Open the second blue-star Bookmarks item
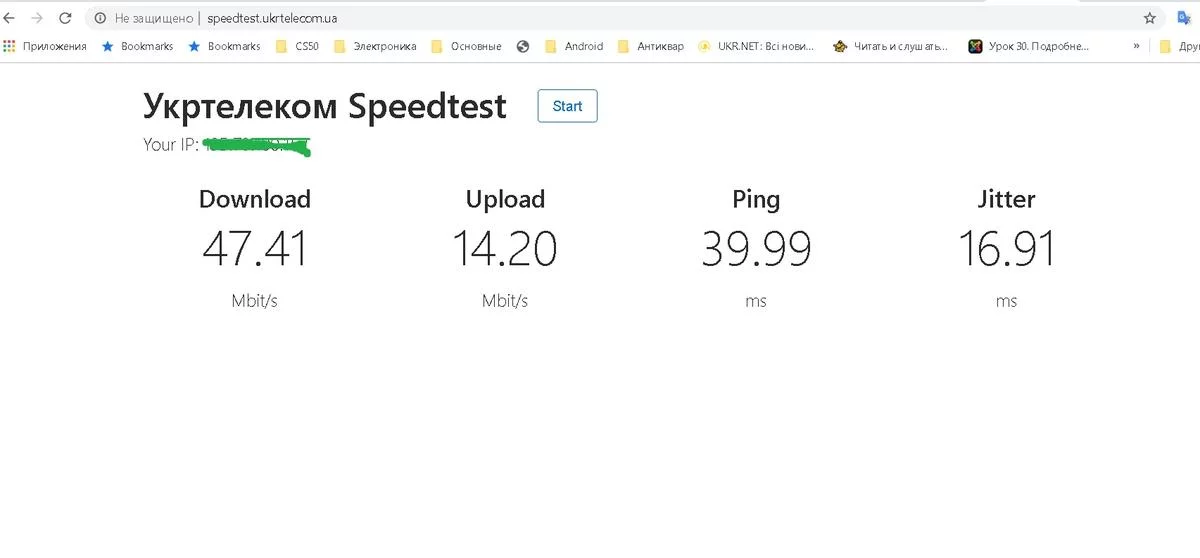This screenshot has width=1200, height=558. pos(225,46)
